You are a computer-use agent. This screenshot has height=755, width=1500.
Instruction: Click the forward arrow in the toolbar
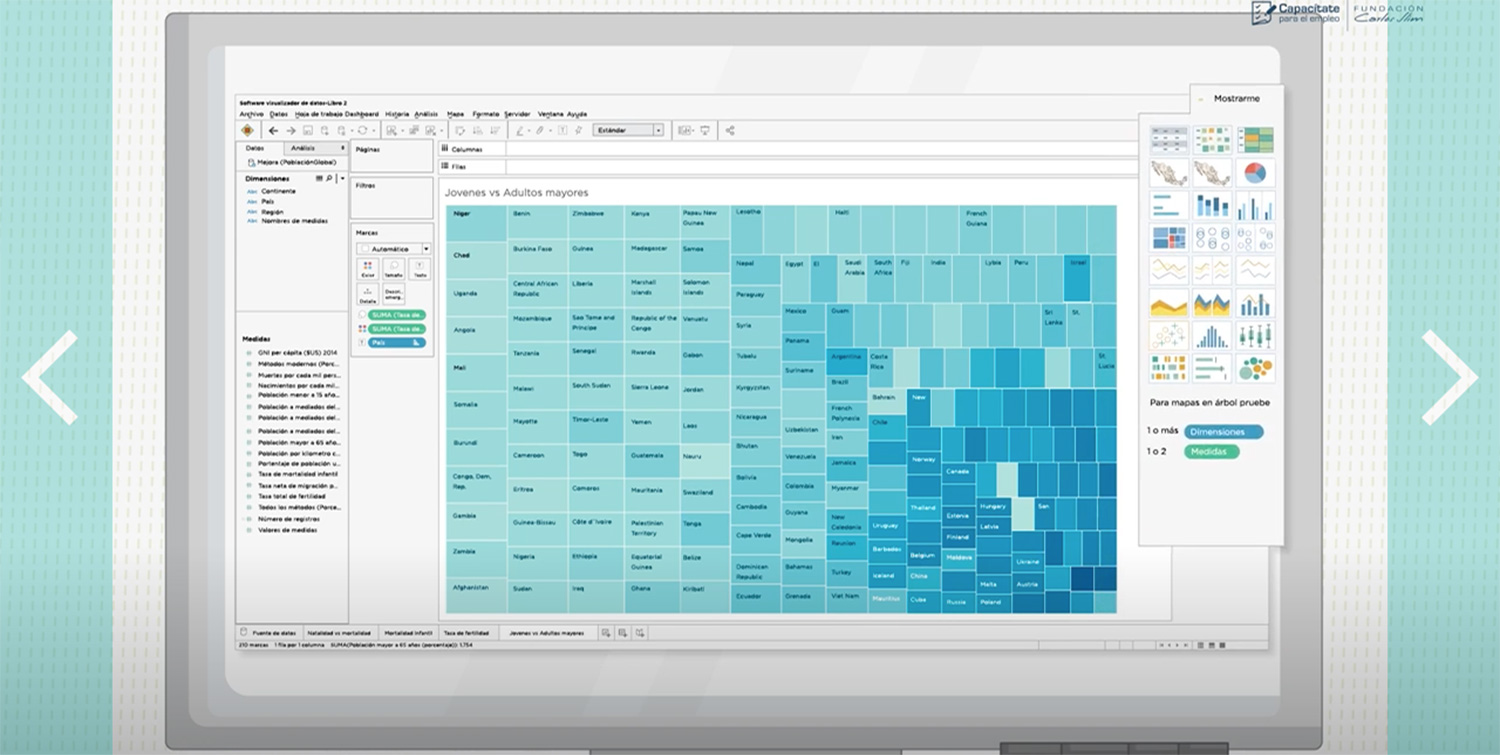point(291,131)
